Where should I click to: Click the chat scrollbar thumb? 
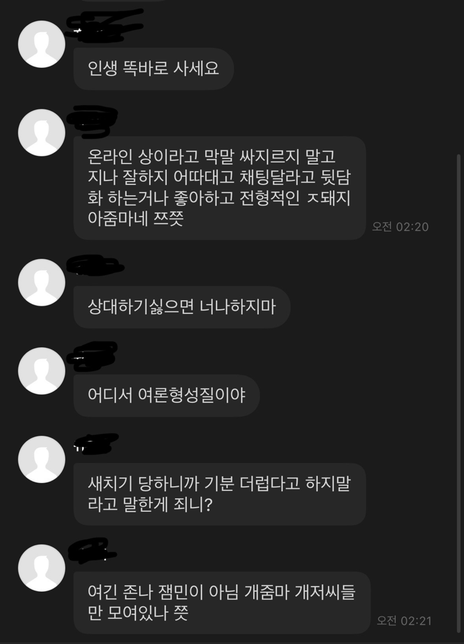pos(459,393)
